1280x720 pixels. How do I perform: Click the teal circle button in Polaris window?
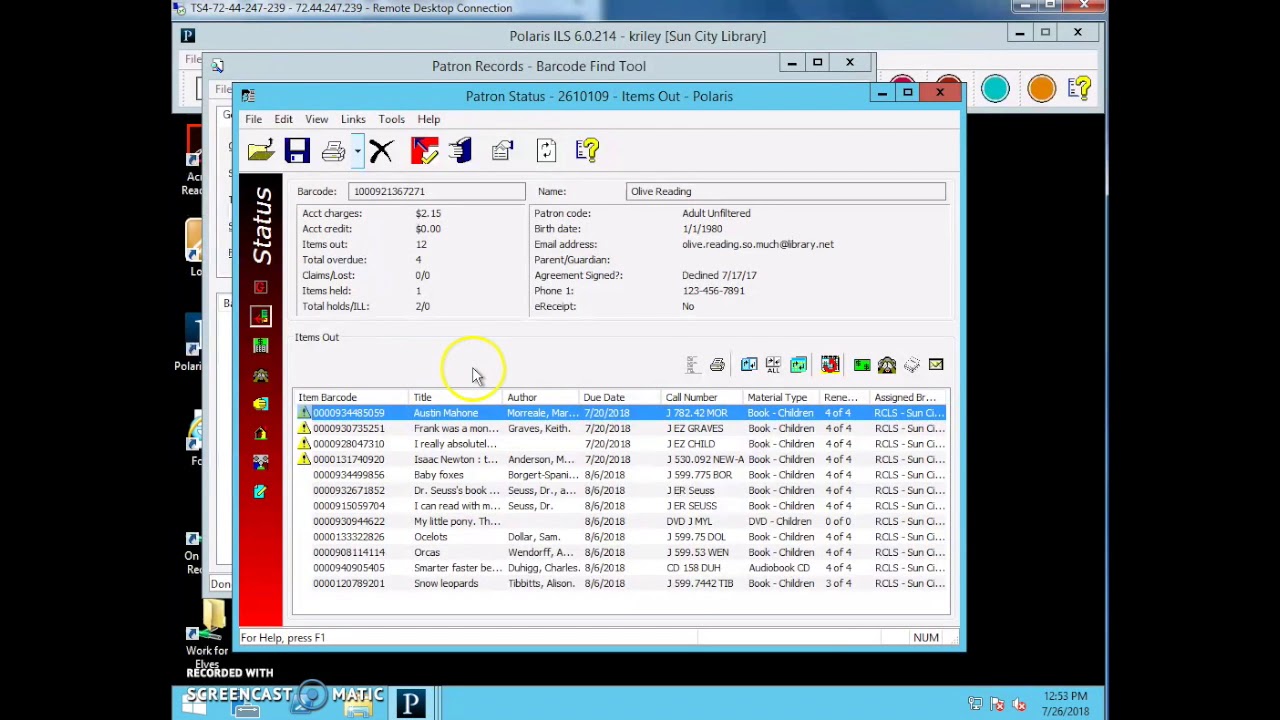click(x=995, y=89)
